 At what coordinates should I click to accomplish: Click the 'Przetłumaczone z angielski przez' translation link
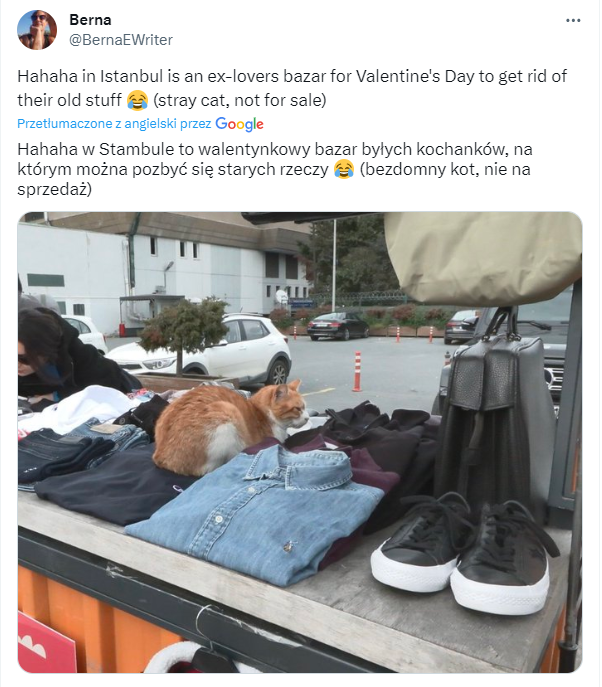(114, 124)
